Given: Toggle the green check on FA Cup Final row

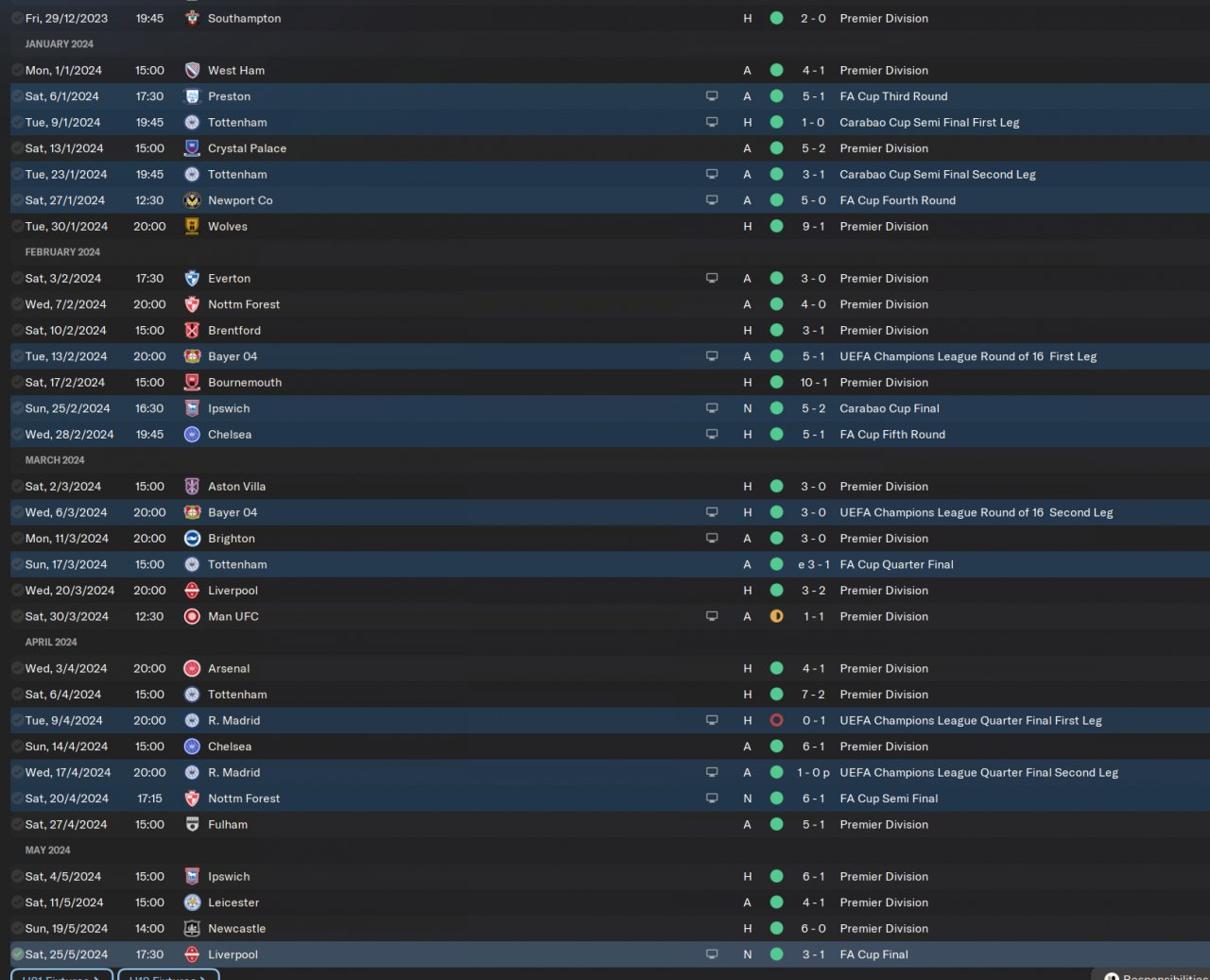Looking at the screenshot, I should click(17, 954).
